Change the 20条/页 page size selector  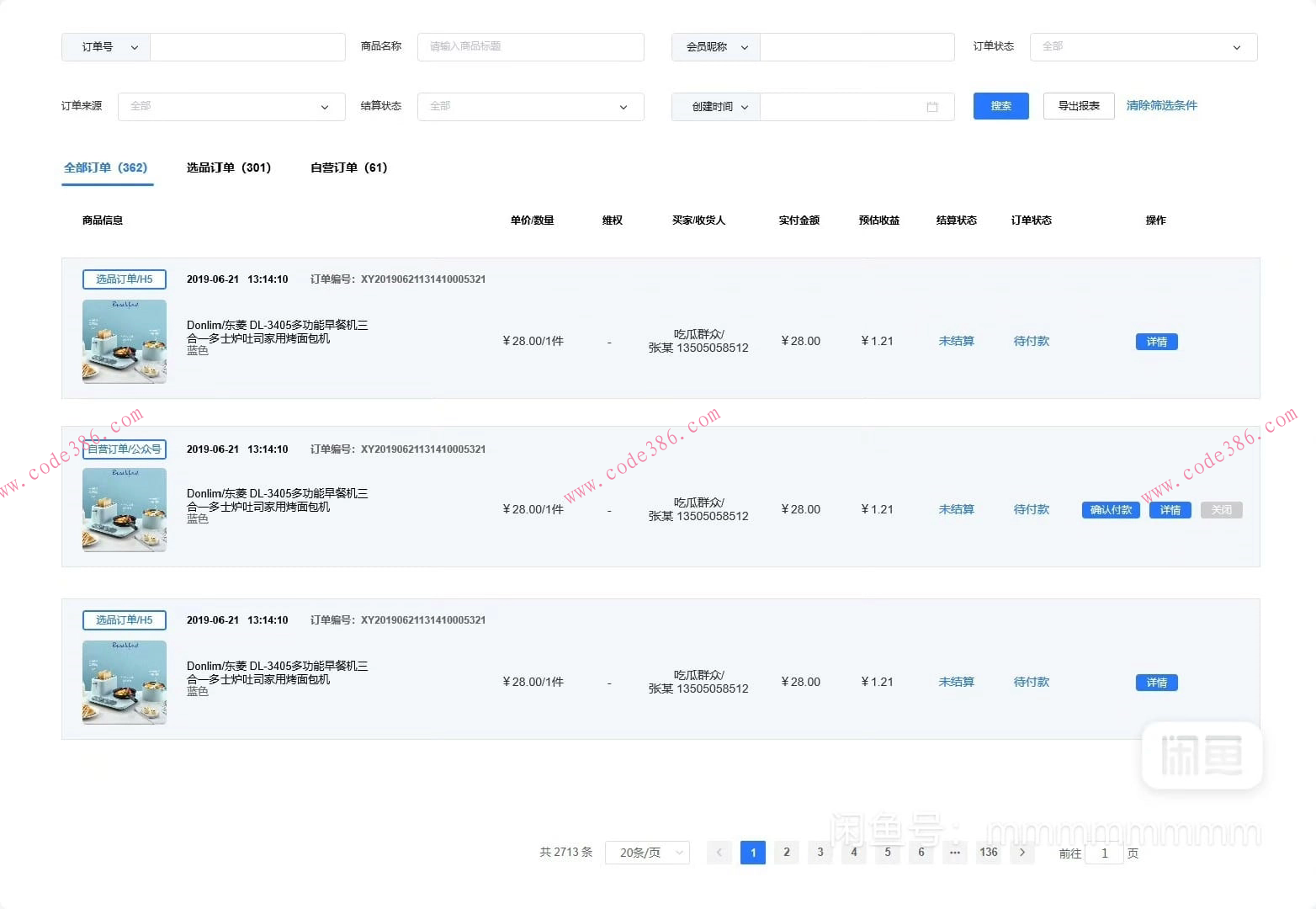click(x=647, y=853)
